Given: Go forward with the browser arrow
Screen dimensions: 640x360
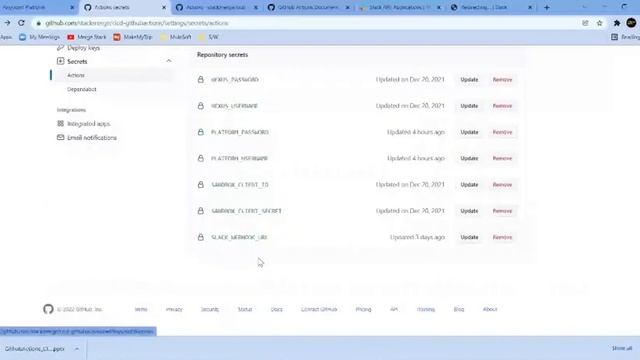Looking at the screenshot, I should [7, 23].
